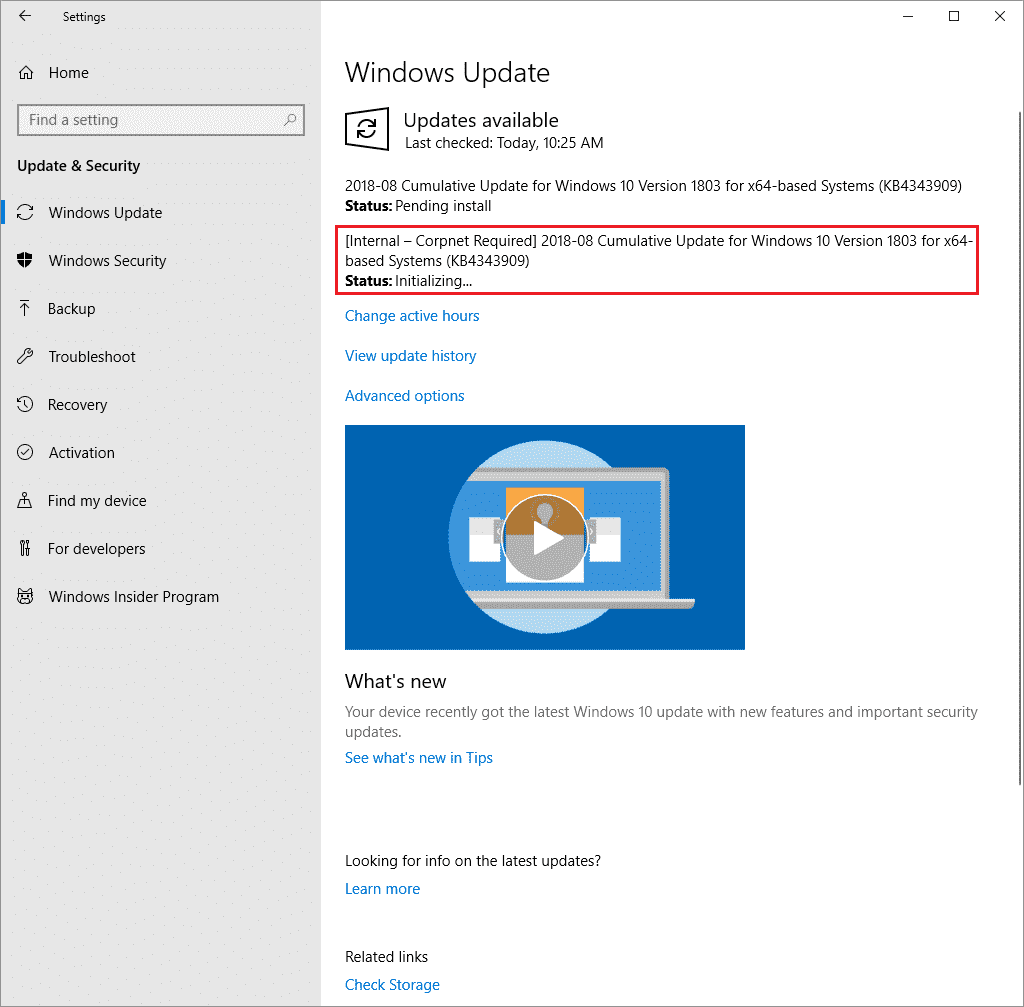Click the Find my device person icon
The image size is (1024, 1007).
click(24, 500)
